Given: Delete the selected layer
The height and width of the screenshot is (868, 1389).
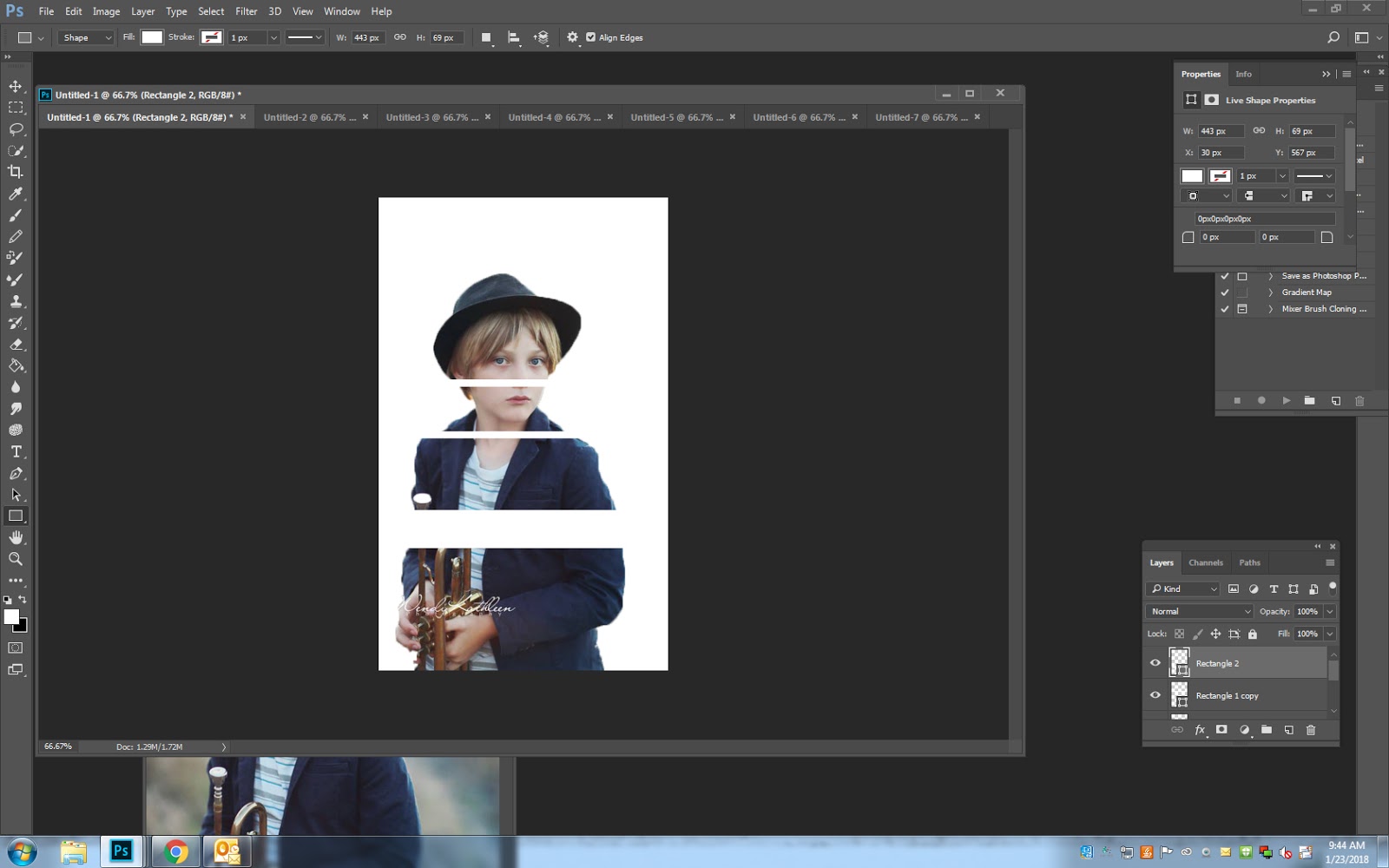Looking at the screenshot, I should coord(1311,730).
